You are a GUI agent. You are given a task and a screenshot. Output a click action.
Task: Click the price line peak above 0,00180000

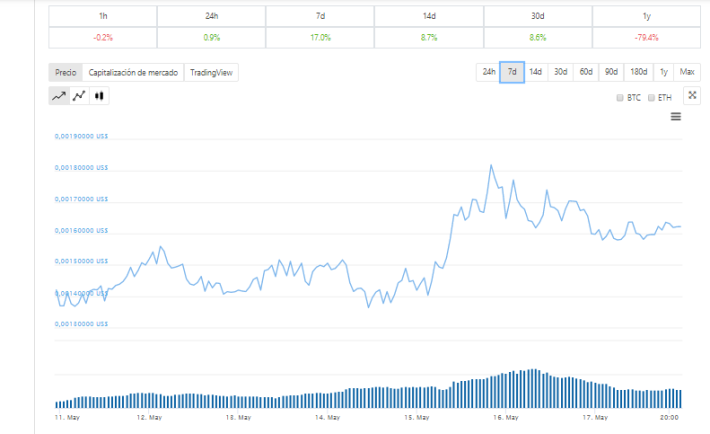click(x=491, y=165)
